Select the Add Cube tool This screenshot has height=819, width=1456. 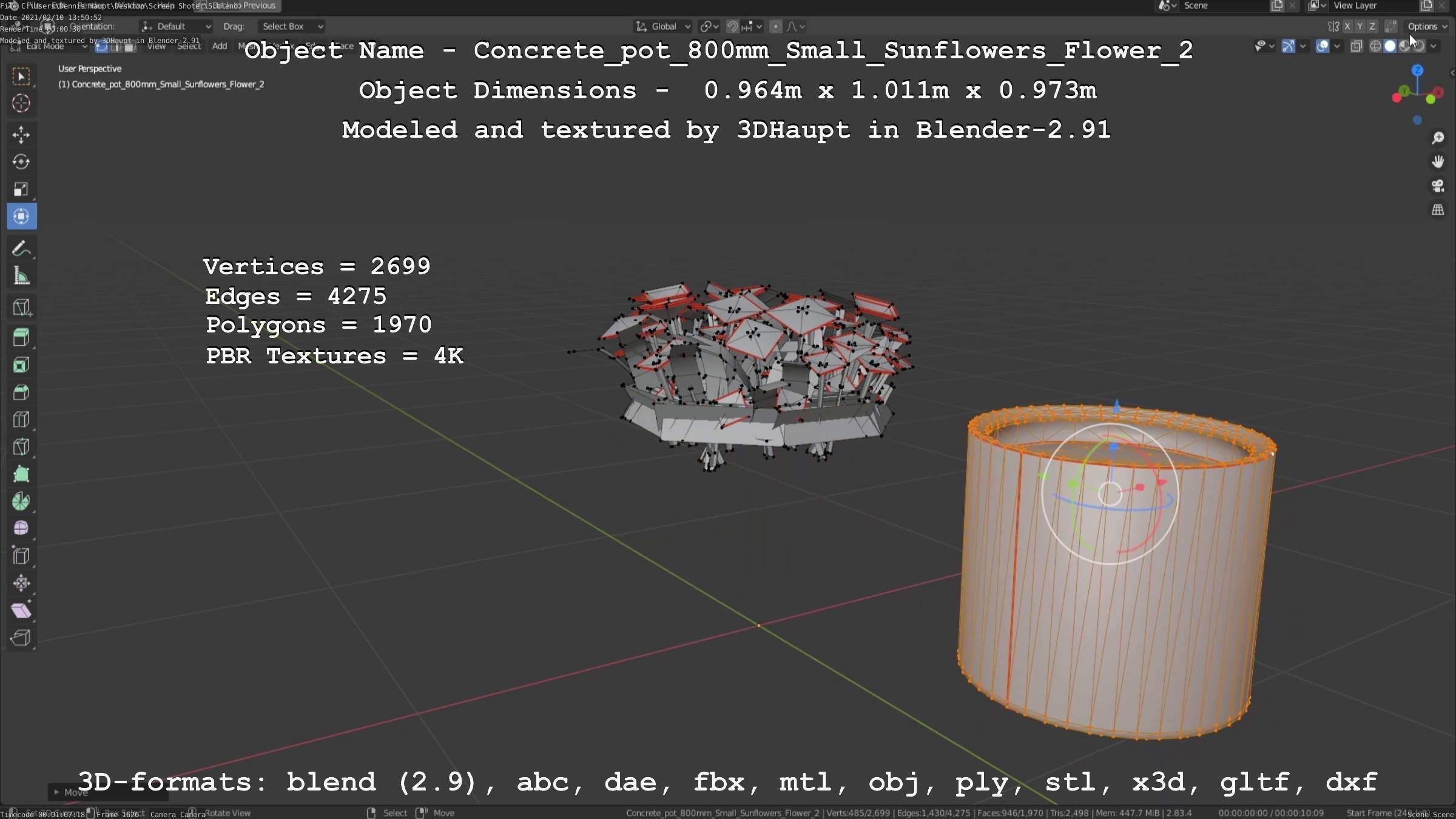pos(21,308)
